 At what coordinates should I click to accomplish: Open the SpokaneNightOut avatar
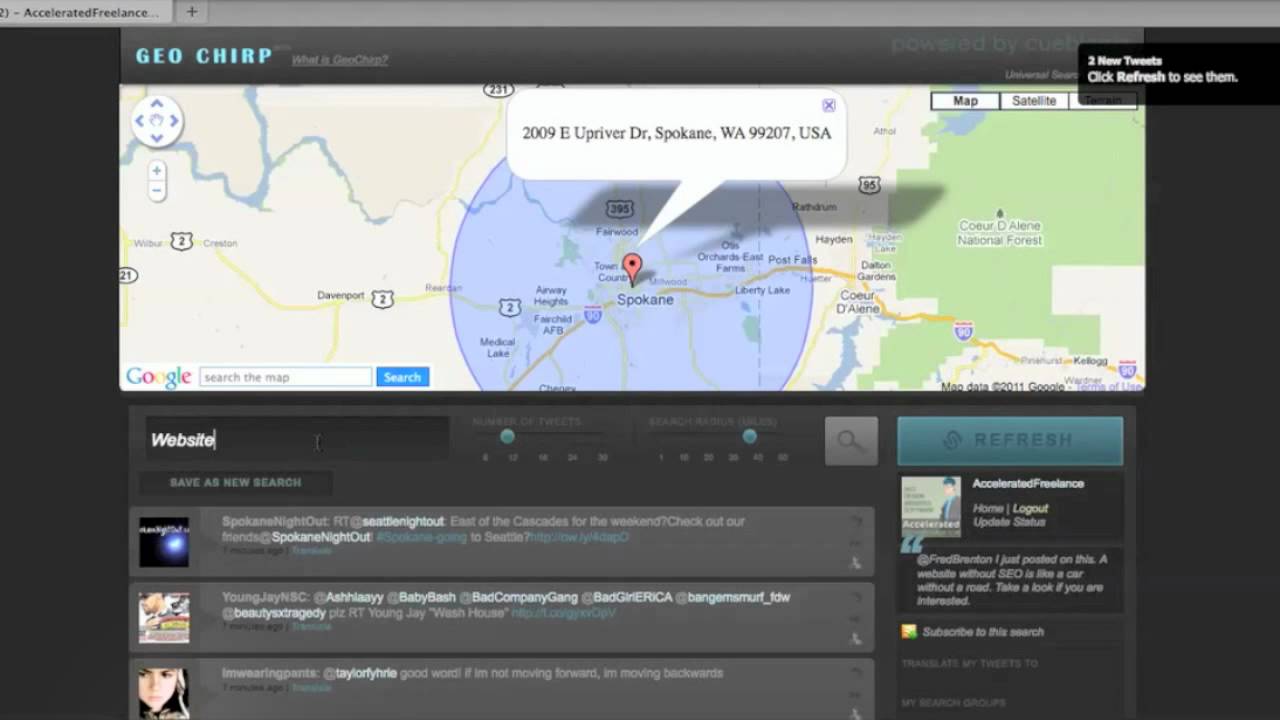pyautogui.click(x=164, y=542)
